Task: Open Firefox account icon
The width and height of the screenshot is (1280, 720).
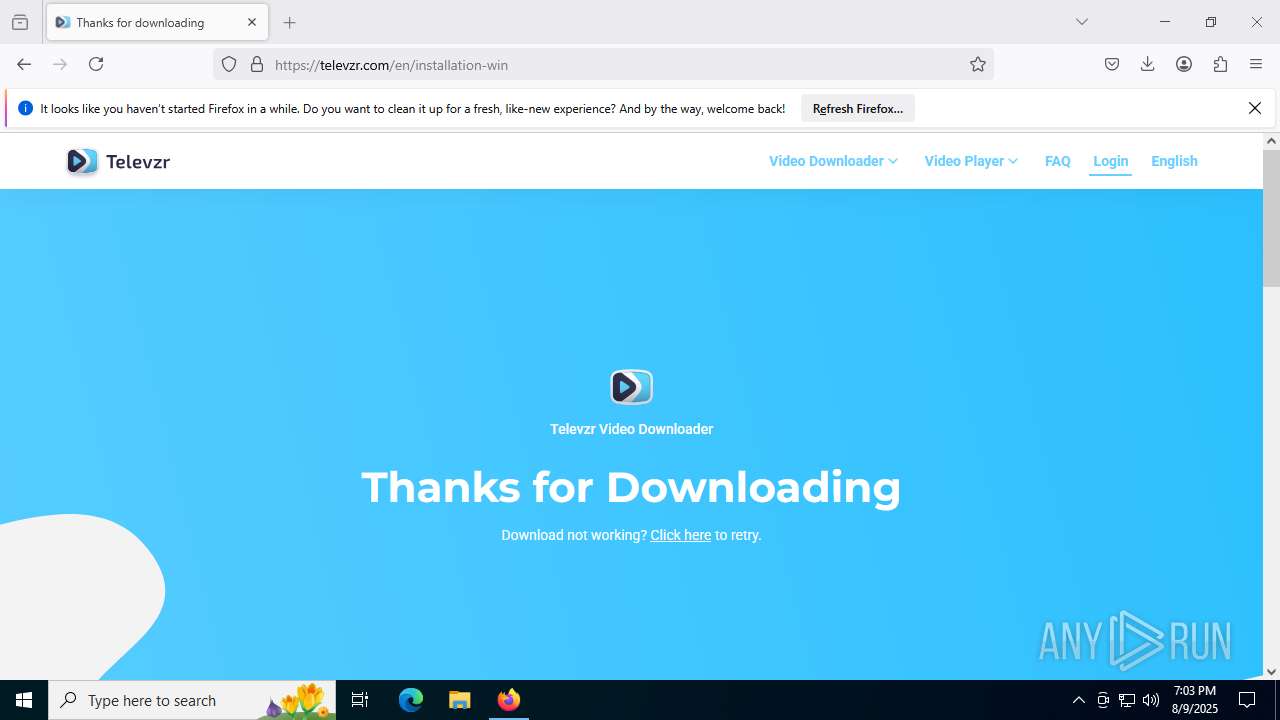Action: tap(1184, 64)
